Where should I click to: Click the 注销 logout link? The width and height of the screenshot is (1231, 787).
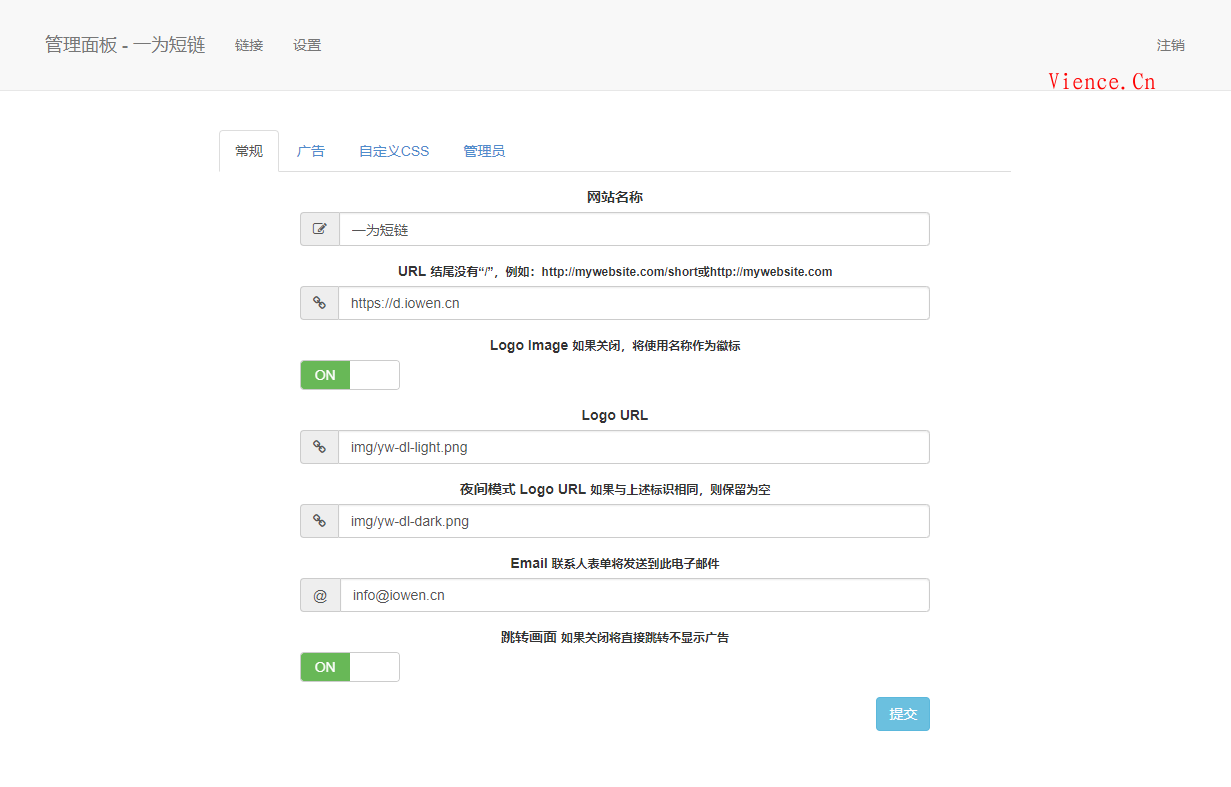(1170, 45)
